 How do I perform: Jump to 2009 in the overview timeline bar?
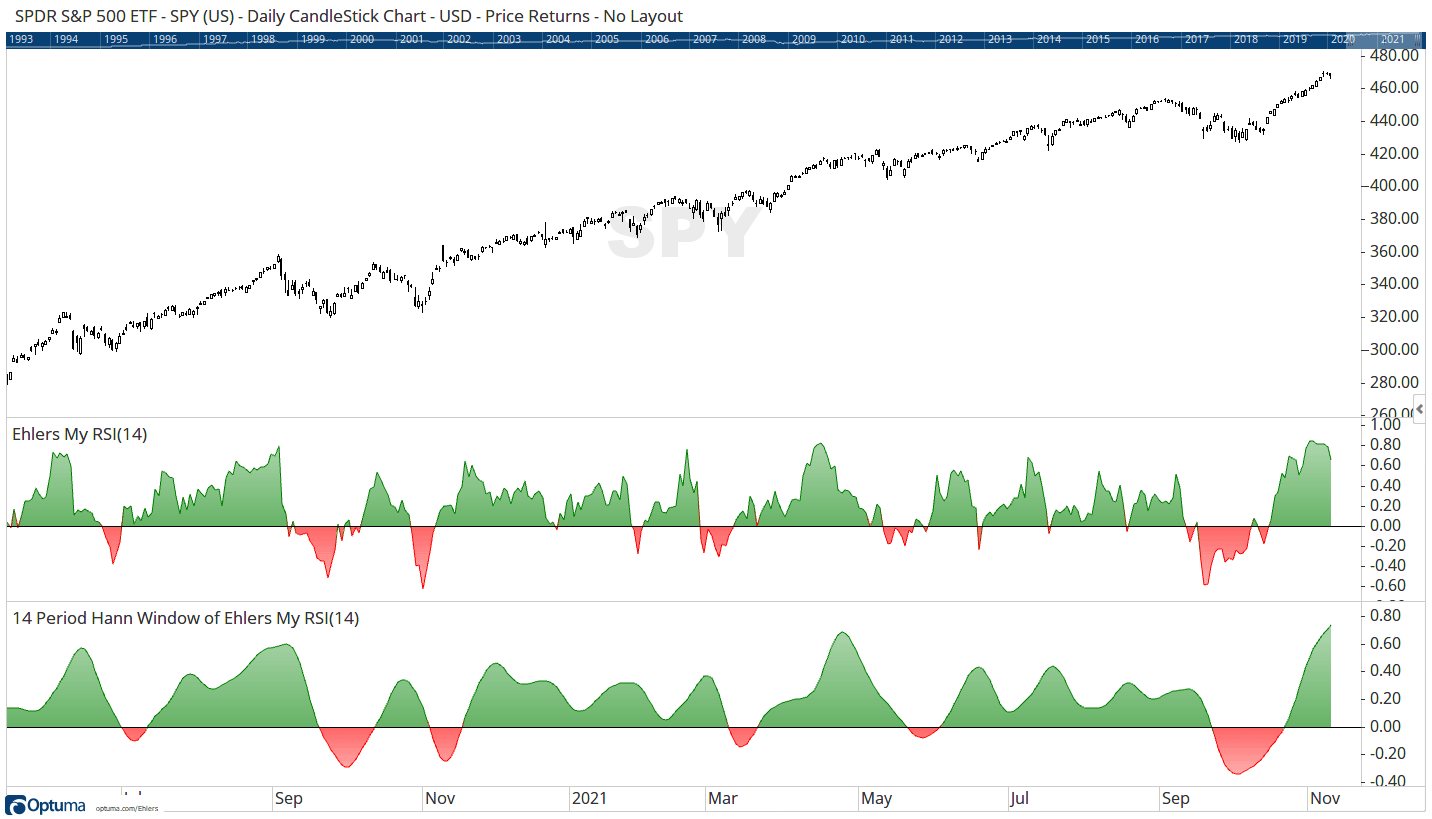click(x=803, y=39)
